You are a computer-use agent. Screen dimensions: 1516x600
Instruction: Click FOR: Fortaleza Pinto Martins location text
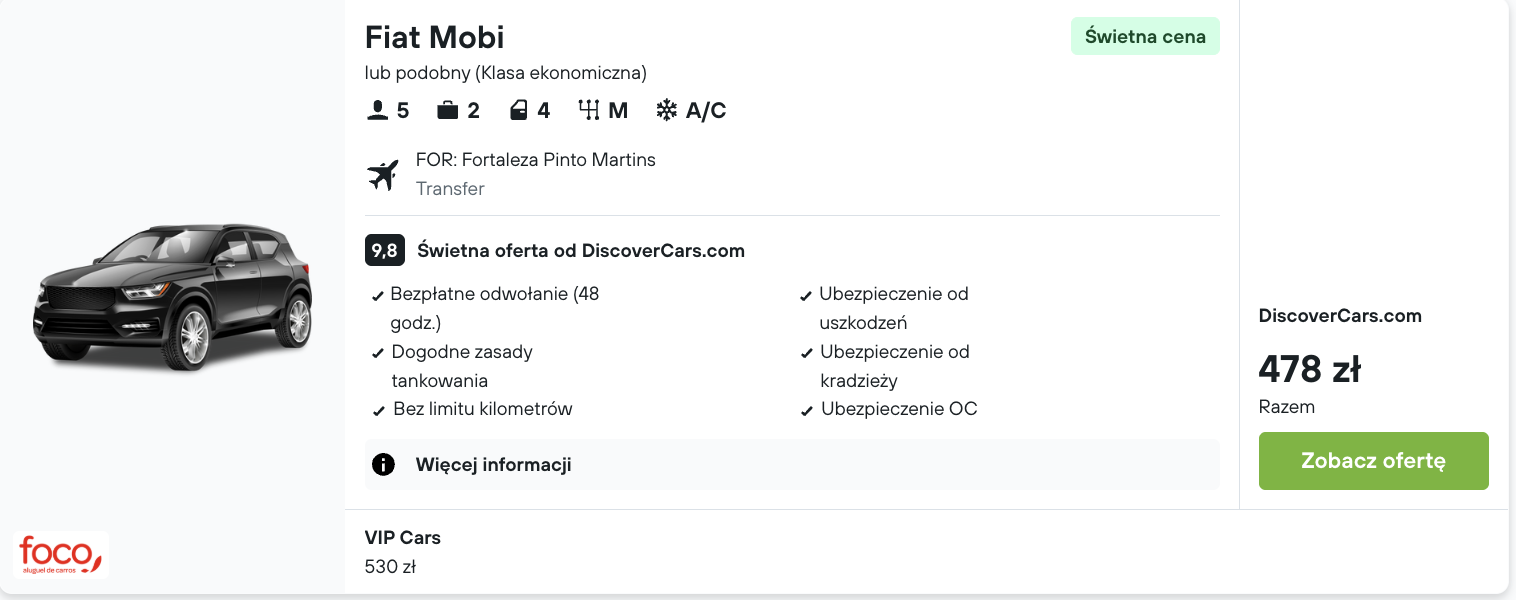pos(535,160)
